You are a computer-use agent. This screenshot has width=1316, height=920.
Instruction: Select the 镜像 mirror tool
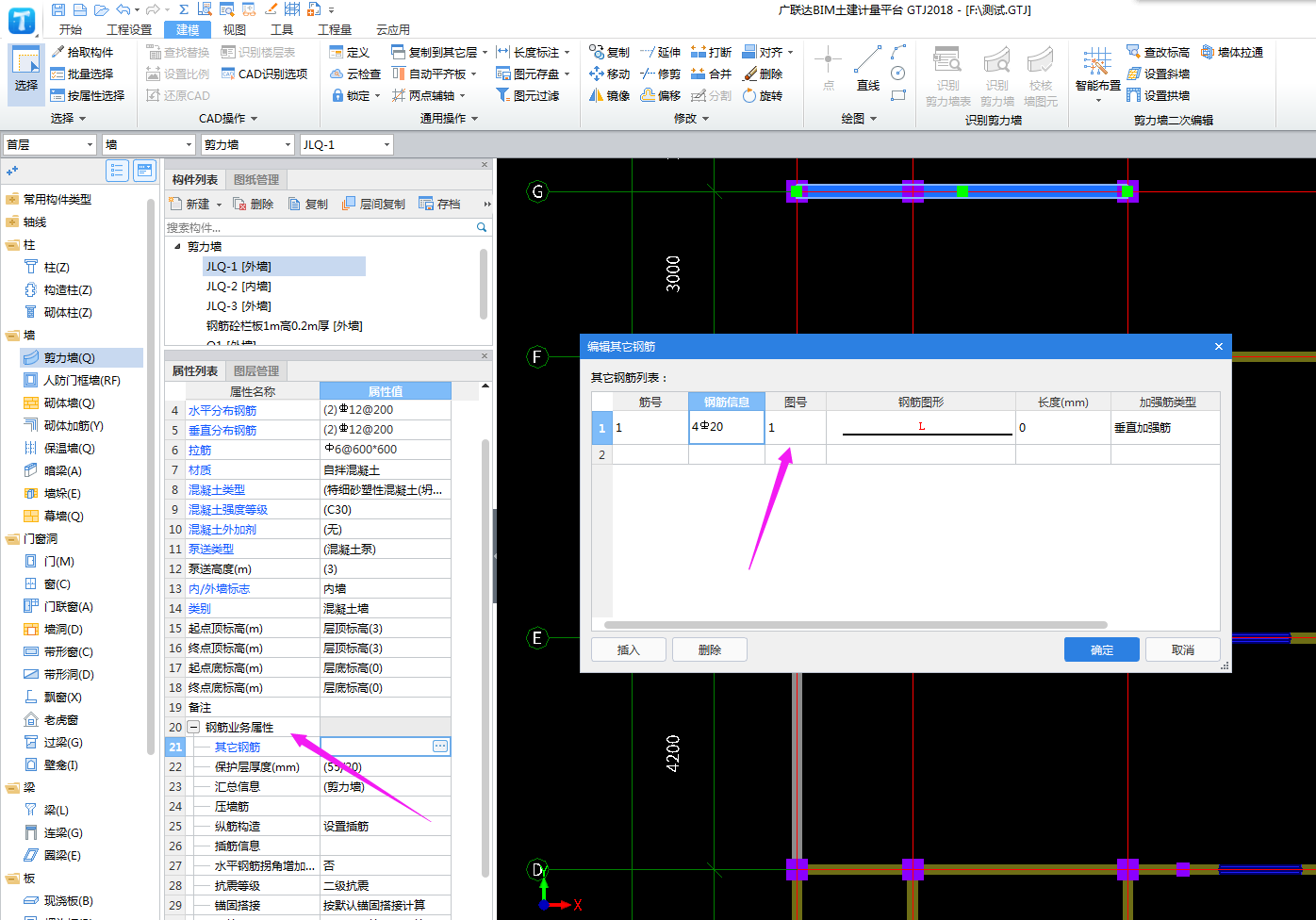click(609, 95)
